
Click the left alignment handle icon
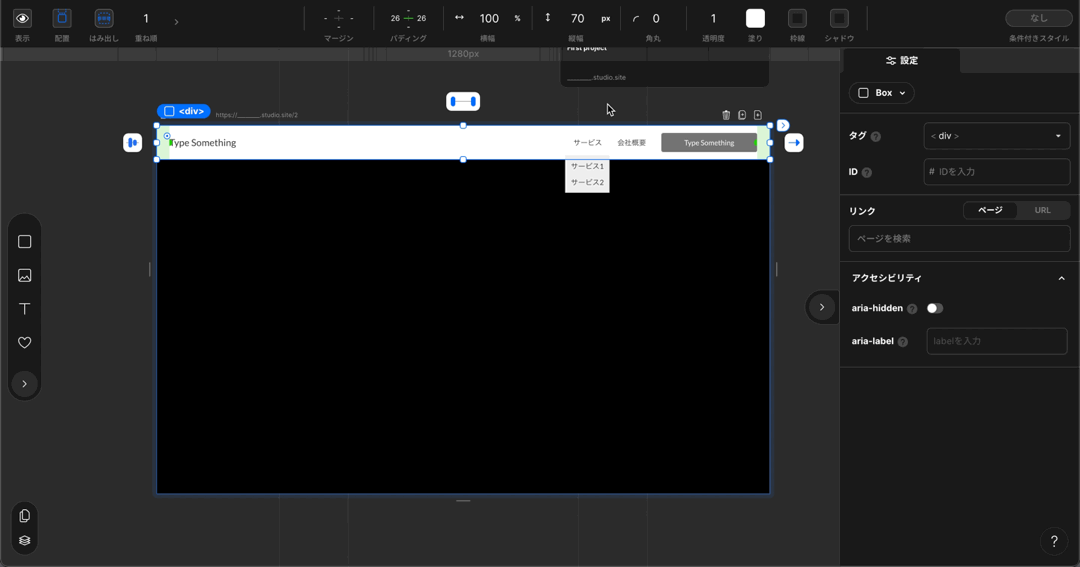(x=132, y=143)
